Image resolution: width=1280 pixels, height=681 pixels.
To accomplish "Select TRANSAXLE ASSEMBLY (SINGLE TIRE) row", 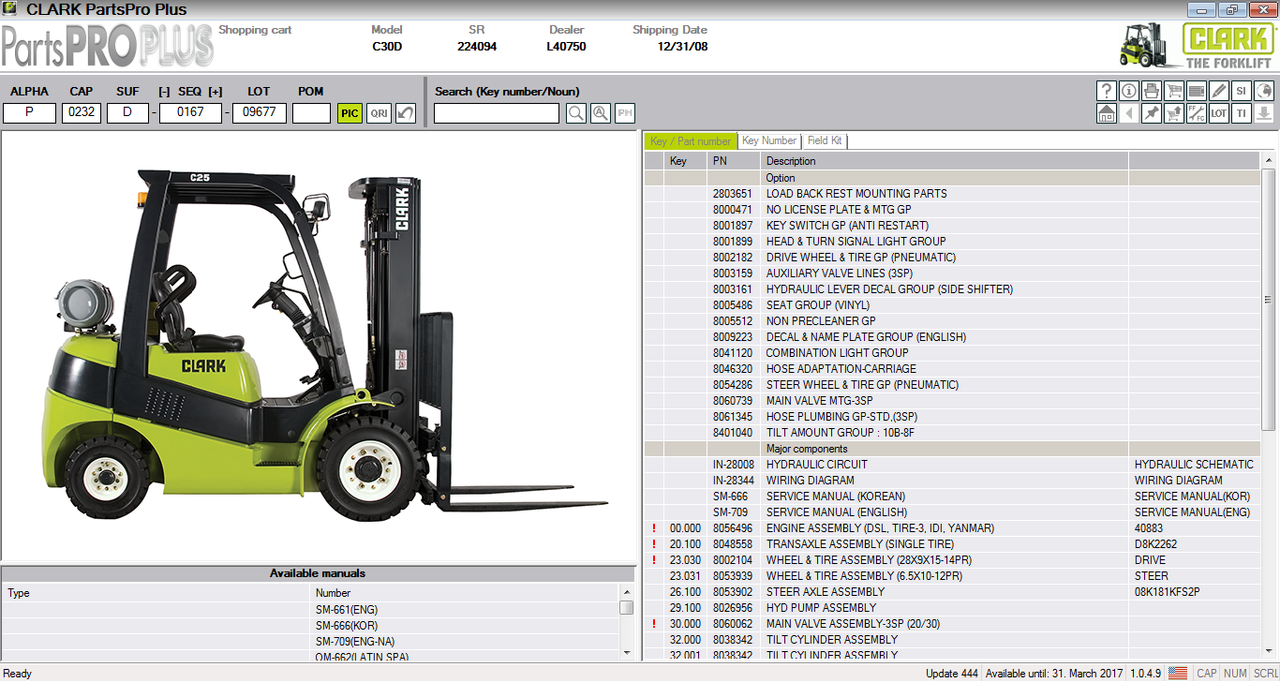I will click(952, 544).
